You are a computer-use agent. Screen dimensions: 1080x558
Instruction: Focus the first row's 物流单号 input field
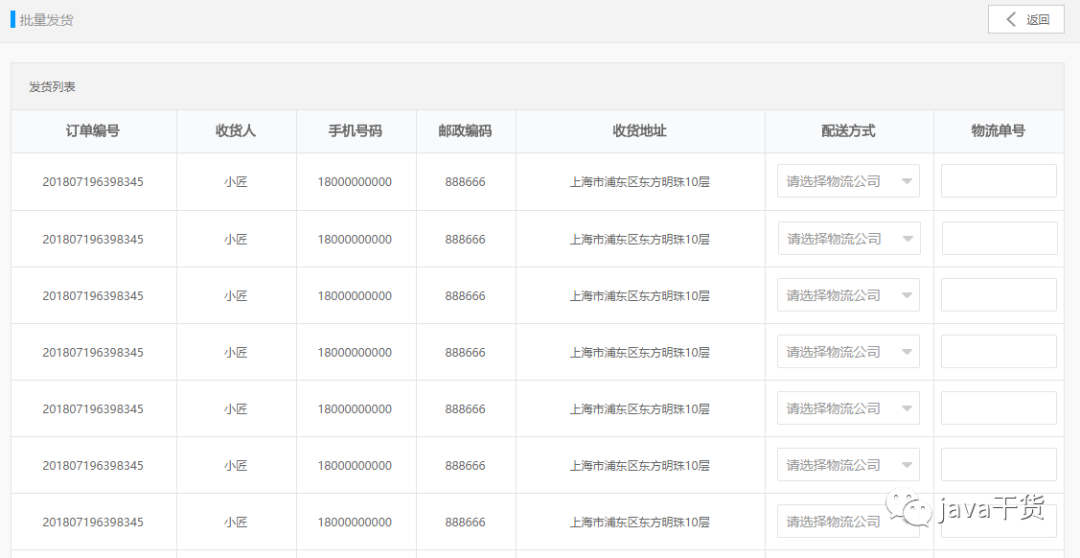pyautogui.click(x=999, y=181)
